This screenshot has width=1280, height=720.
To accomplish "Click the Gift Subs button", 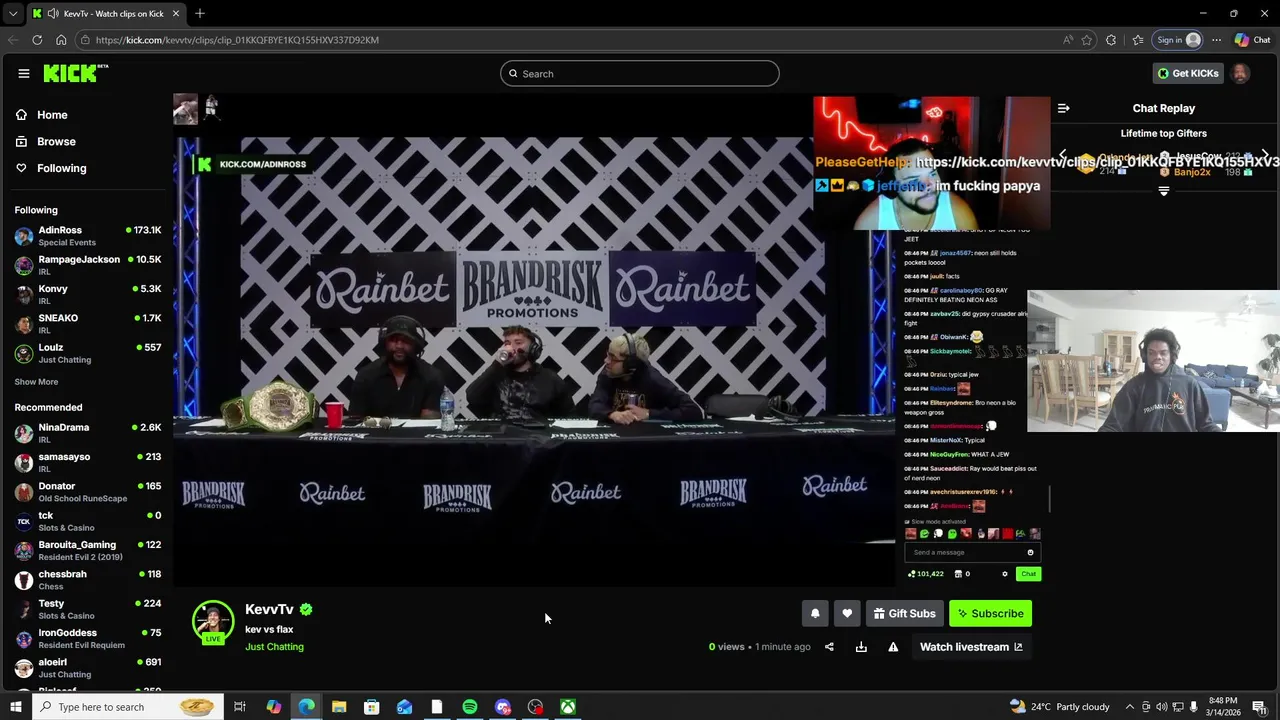I will coord(904,613).
